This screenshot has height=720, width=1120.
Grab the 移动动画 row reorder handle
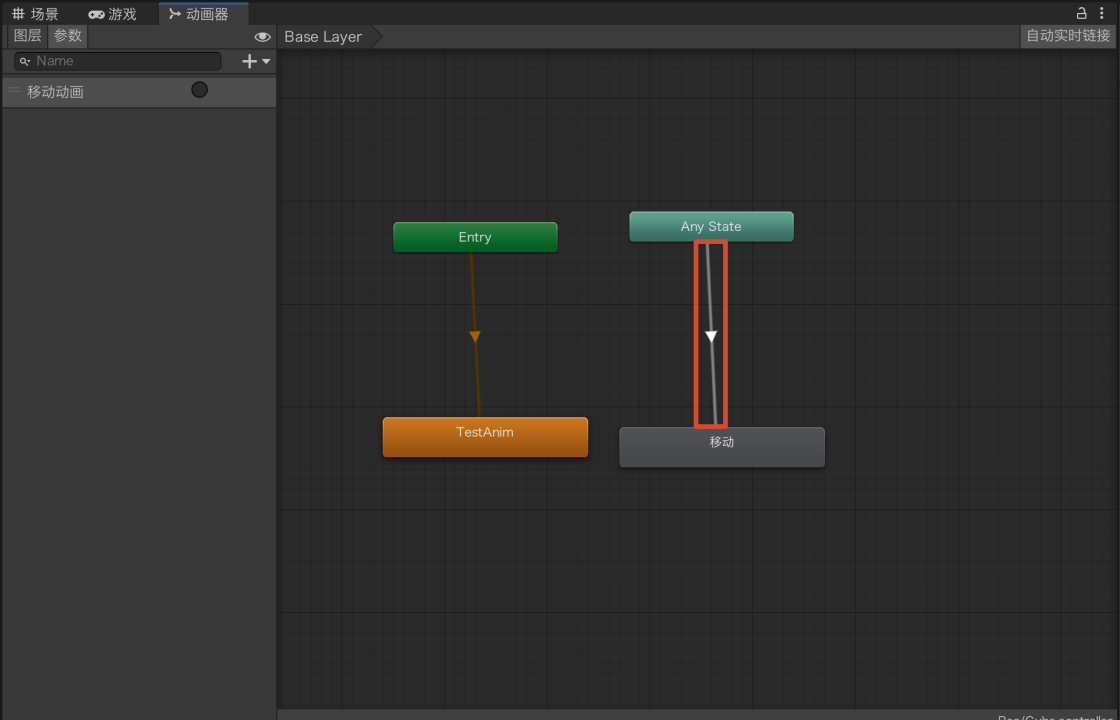point(14,90)
